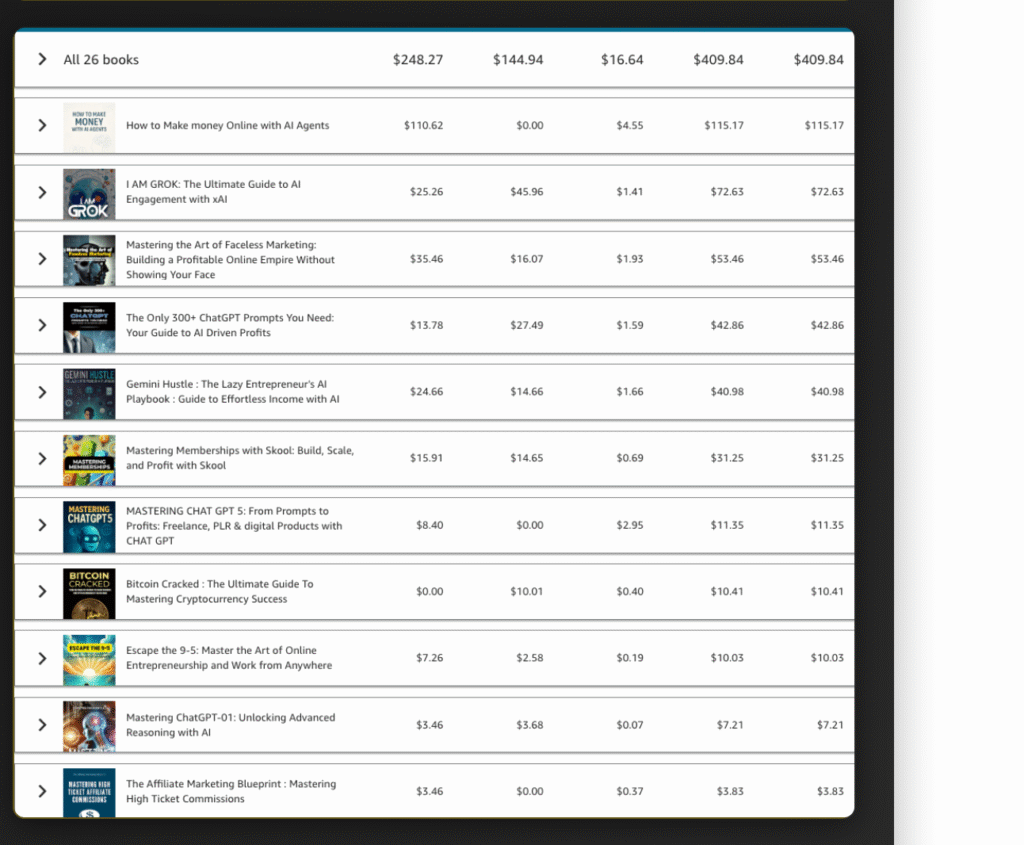Click the Mastering ChatGPT-01 cover thumbnail
Viewport: 1024px width, 845px height.
click(89, 726)
